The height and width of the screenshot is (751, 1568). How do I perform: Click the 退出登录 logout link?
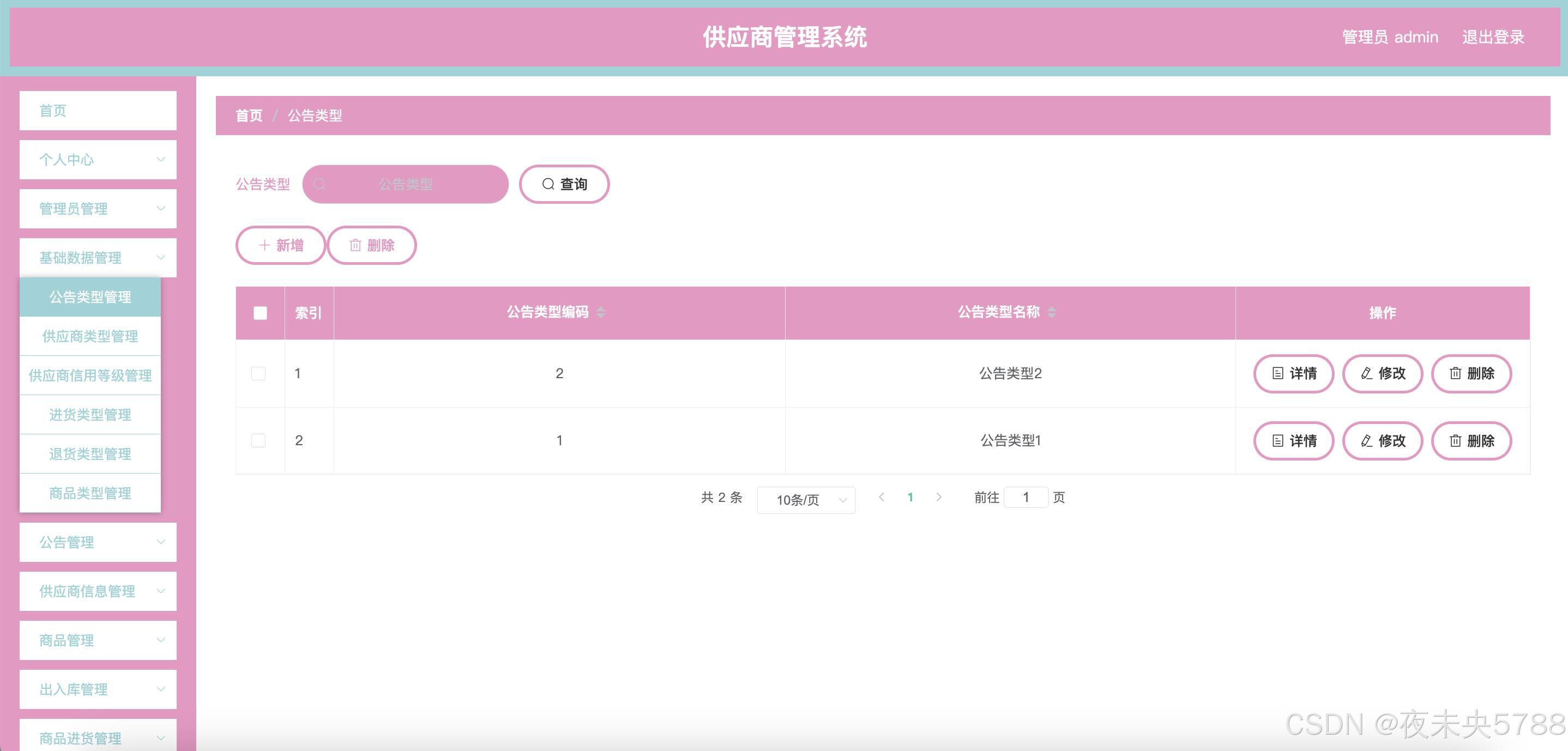pyautogui.click(x=1493, y=37)
